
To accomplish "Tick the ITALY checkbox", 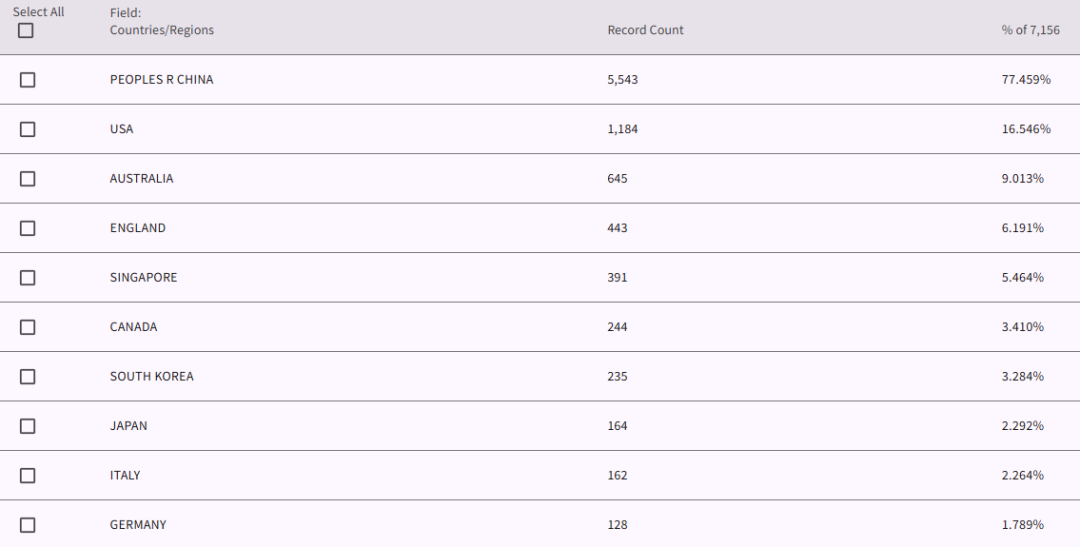I will [28, 475].
